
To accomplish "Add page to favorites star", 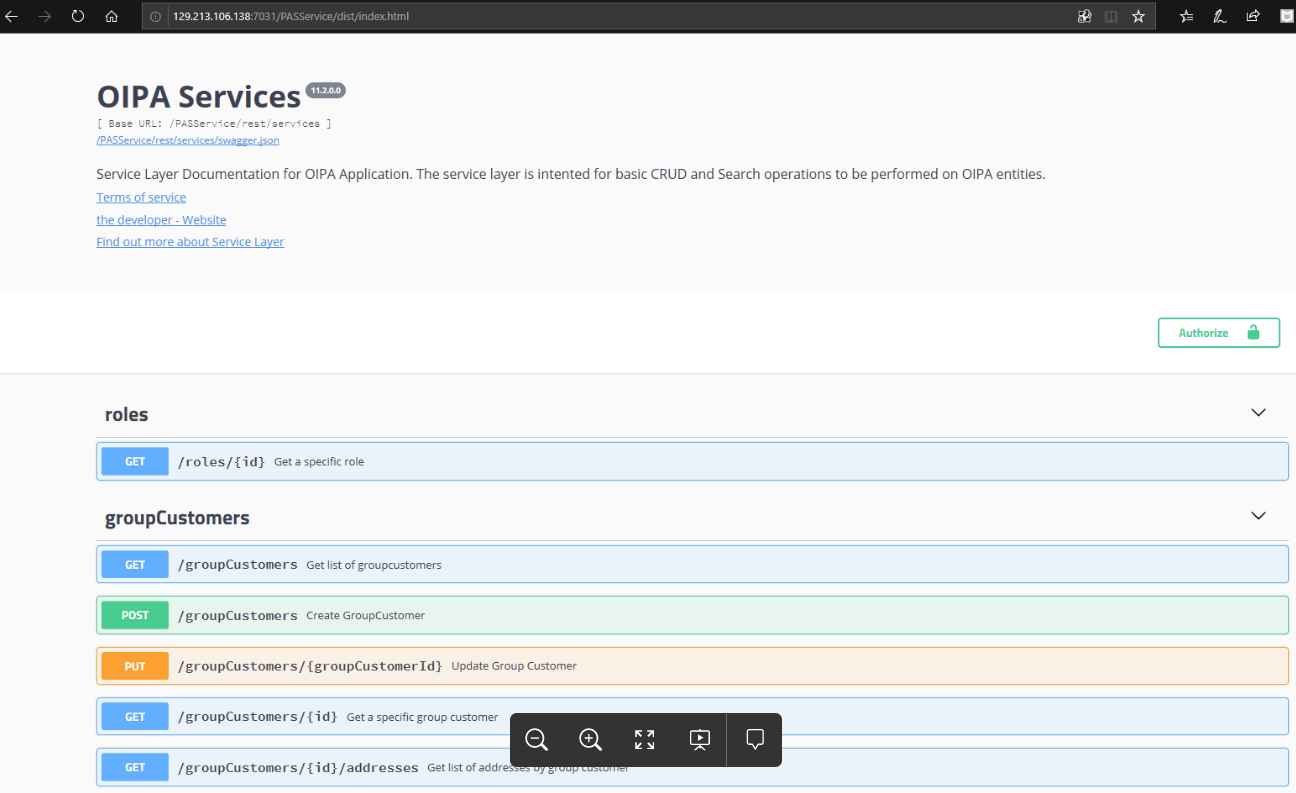I will click(x=1138, y=16).
